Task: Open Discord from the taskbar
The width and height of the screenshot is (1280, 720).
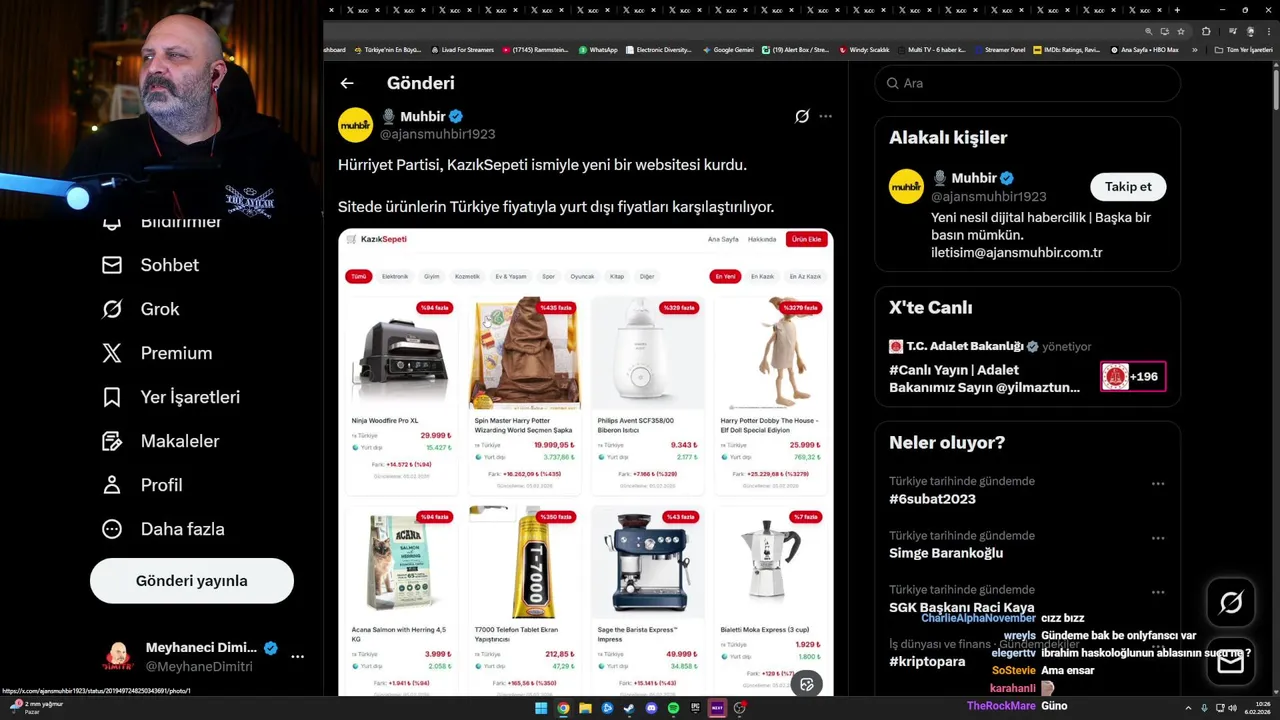Action: coord(651,708)
